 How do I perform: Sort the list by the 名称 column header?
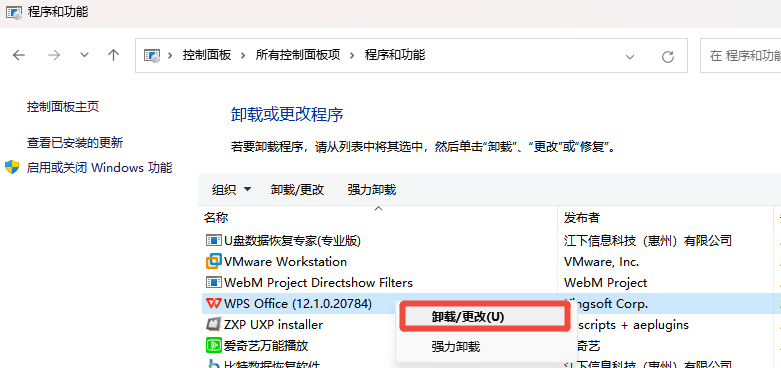pyautogui.click(x=378, y=218)
